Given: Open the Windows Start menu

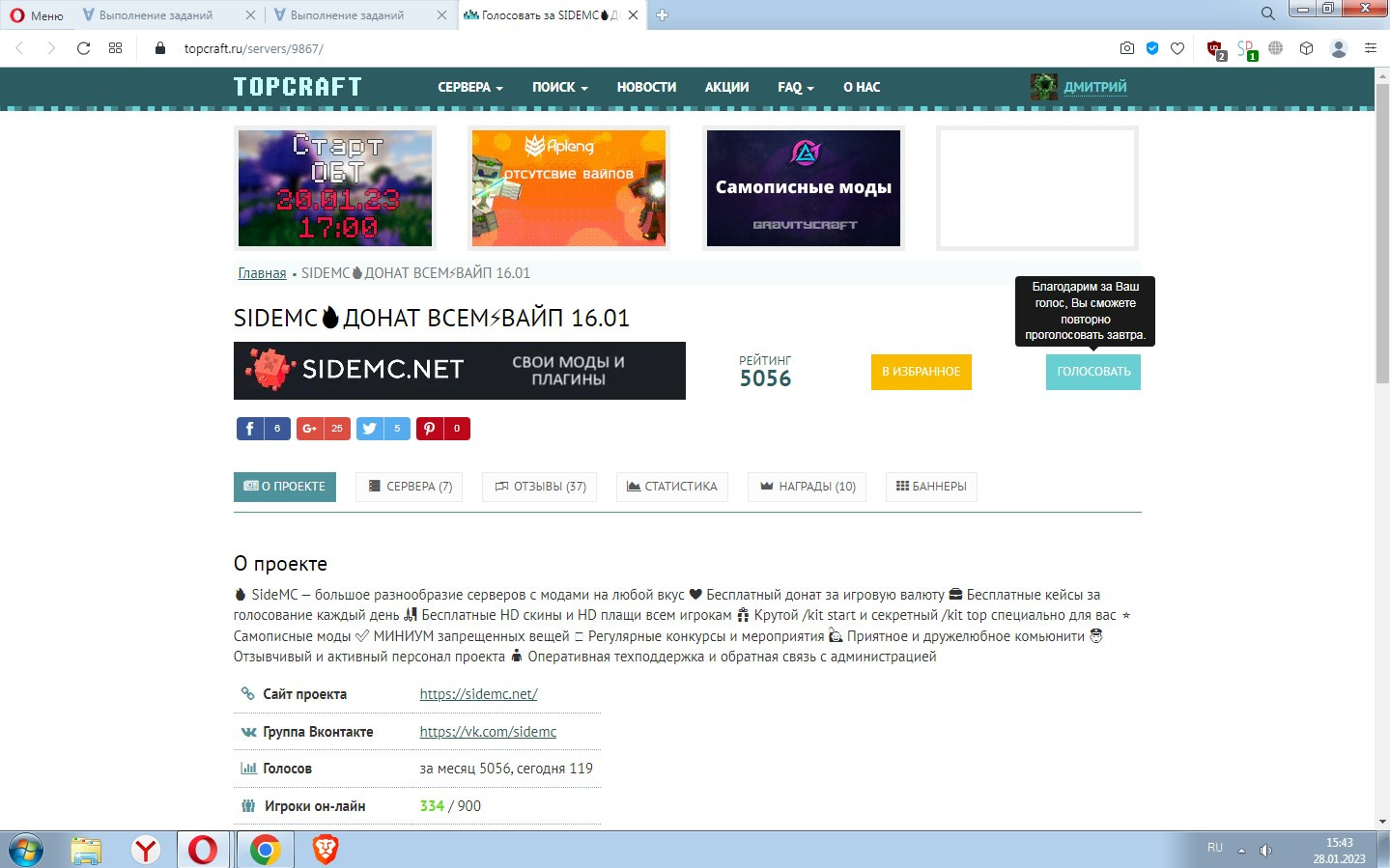Looking at the screenshot, I should 26,850.
